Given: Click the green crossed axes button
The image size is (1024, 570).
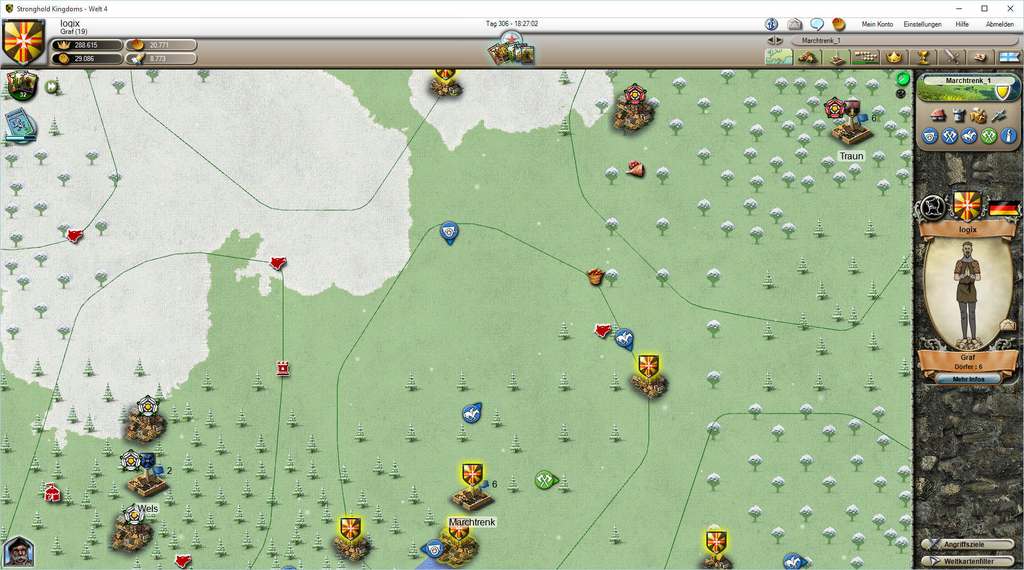Looking at the screenshot, I should (989, 136).
